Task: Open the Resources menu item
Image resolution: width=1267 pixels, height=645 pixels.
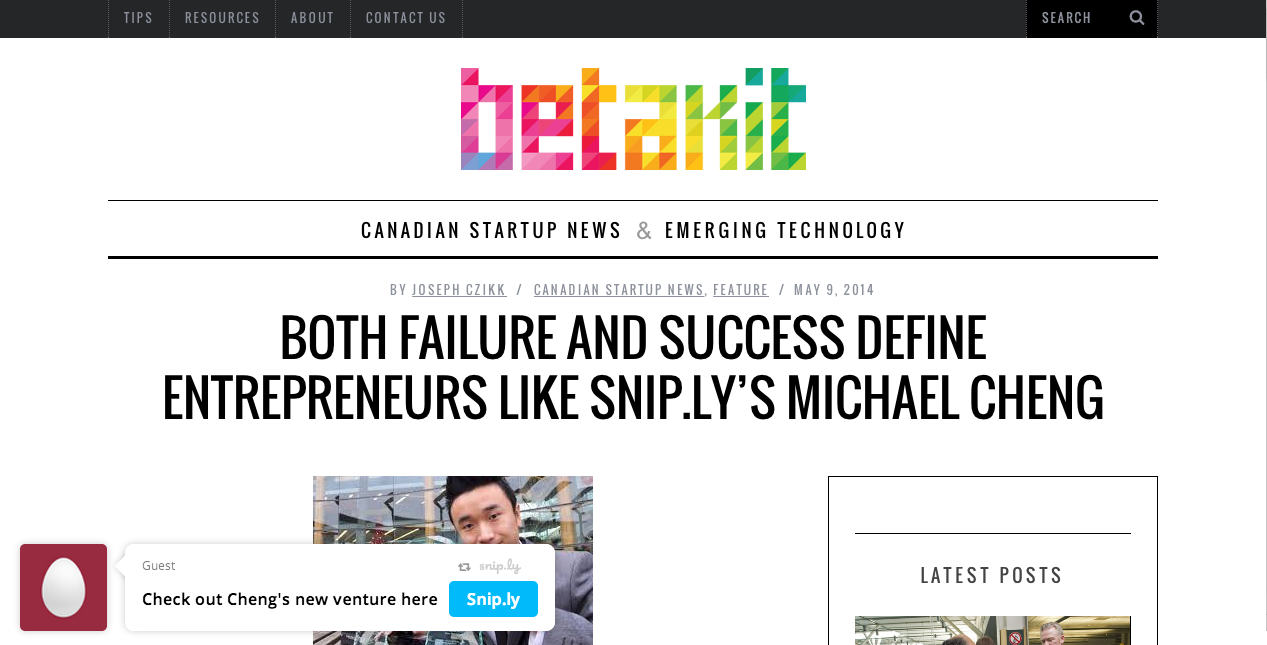Action: click(x=222, y=18)
